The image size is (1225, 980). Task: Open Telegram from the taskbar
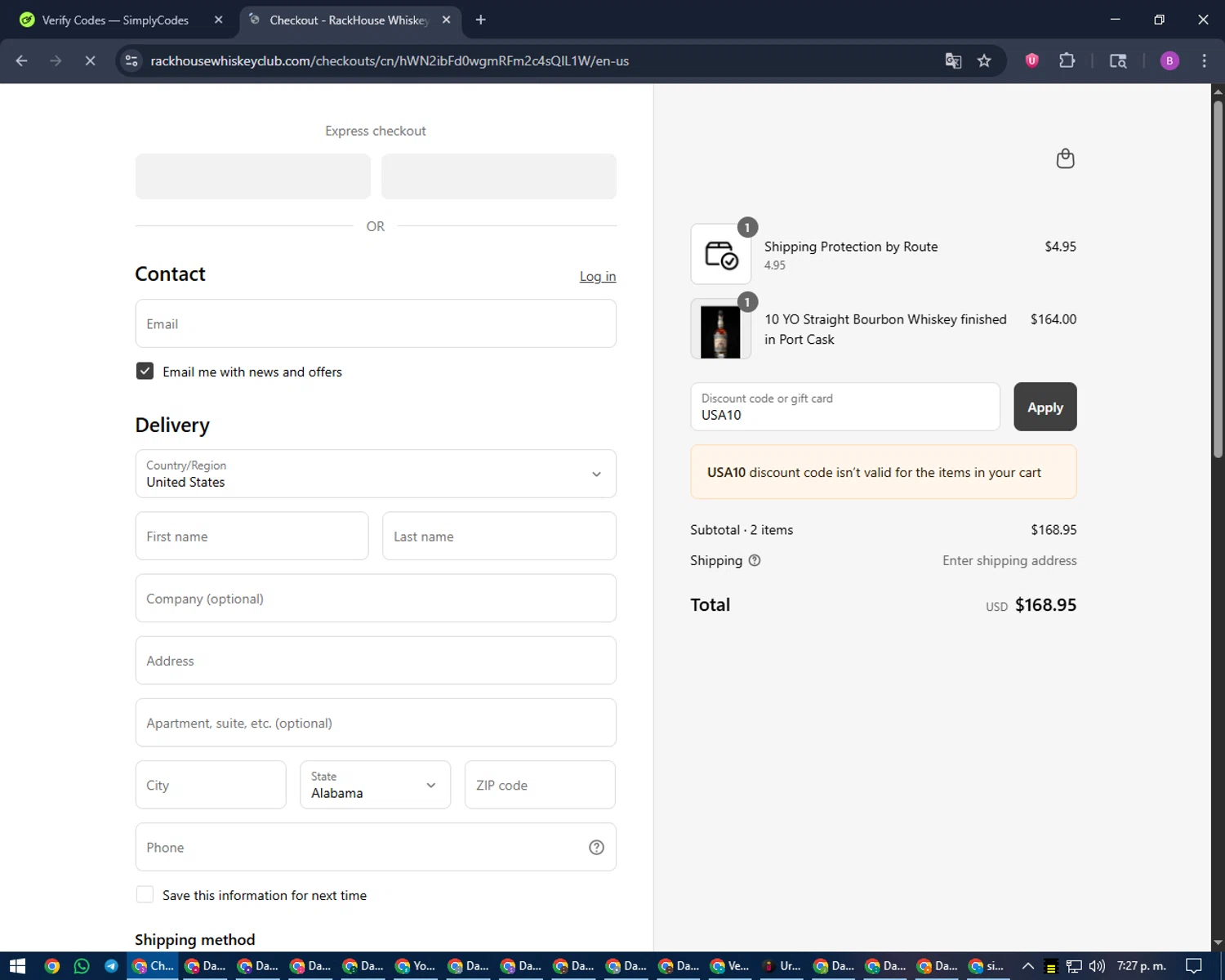(x=111, y=966)
